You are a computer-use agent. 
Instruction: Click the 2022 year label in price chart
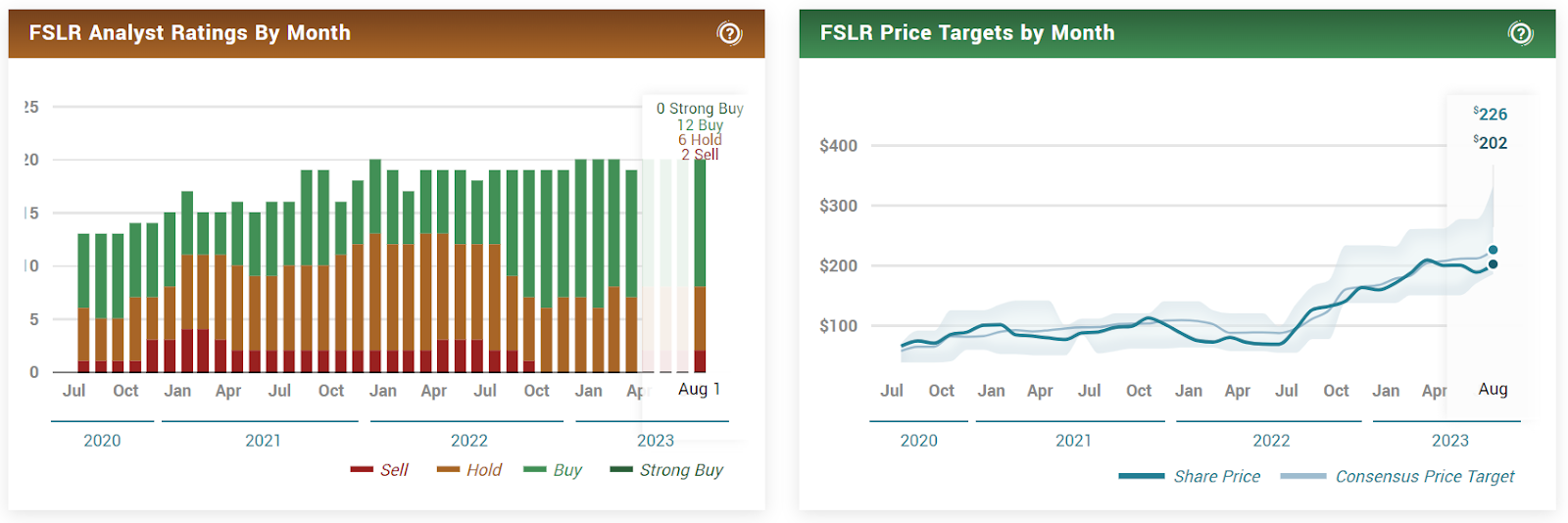coord(1271,441)
